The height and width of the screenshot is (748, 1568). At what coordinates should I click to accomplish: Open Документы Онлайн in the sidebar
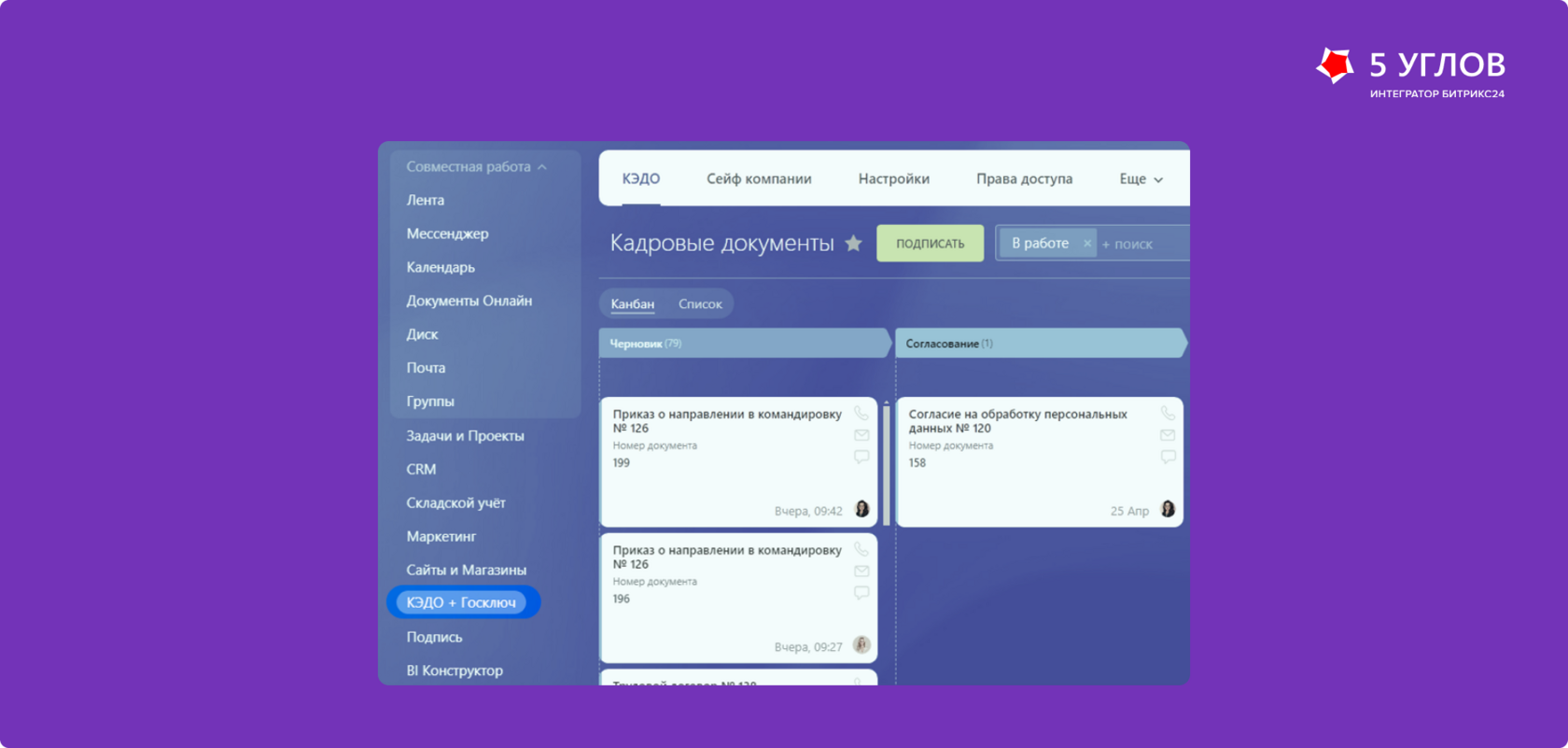click(469, 301)
